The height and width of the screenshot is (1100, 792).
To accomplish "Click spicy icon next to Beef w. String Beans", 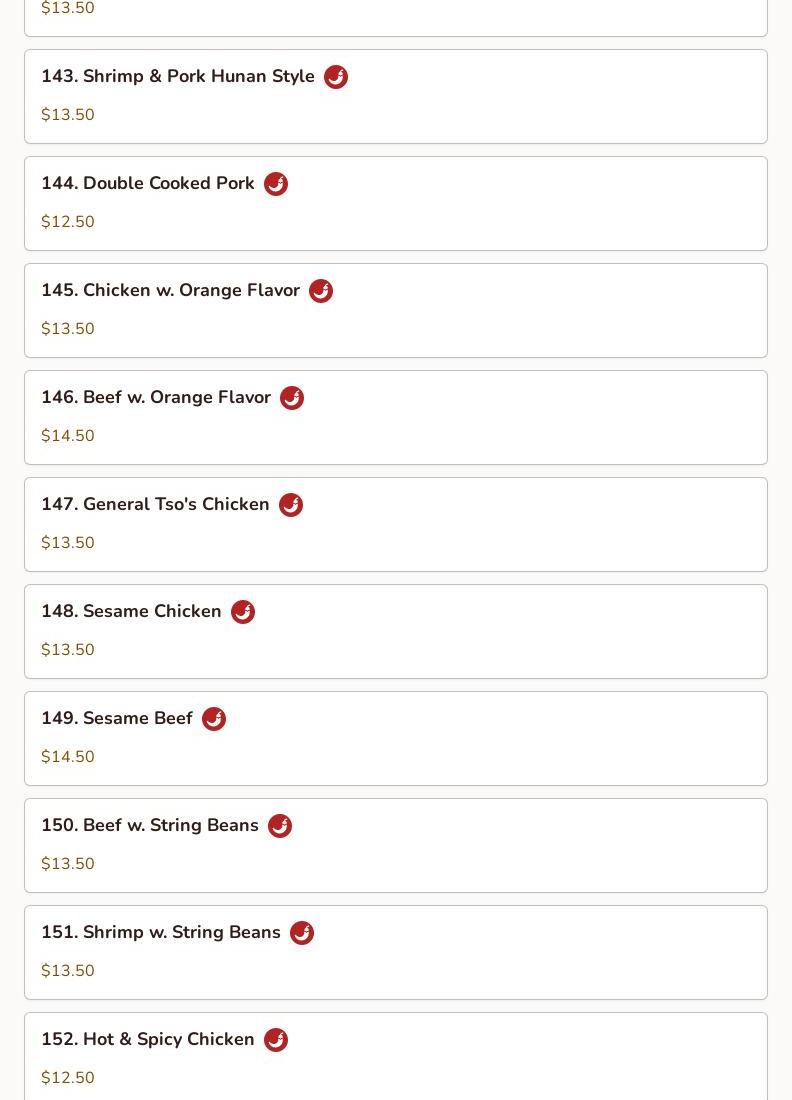I will point(280,826).
